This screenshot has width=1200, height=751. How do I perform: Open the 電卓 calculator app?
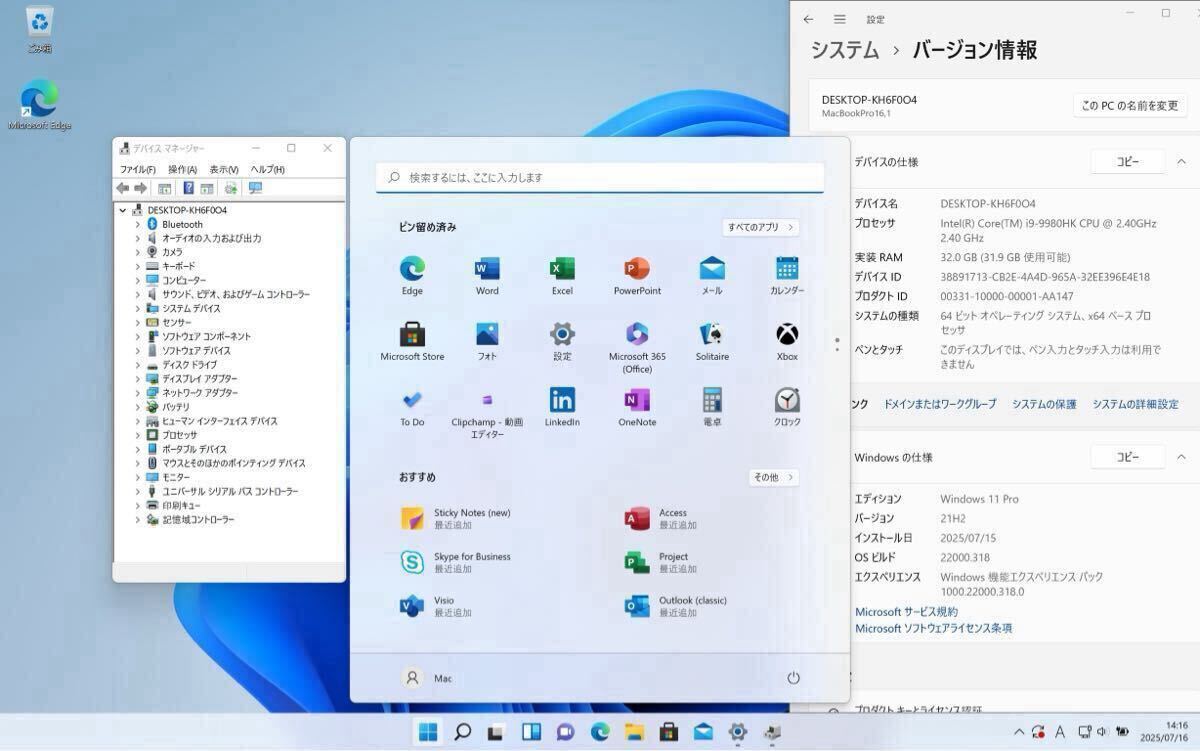[x=712, y=408]
